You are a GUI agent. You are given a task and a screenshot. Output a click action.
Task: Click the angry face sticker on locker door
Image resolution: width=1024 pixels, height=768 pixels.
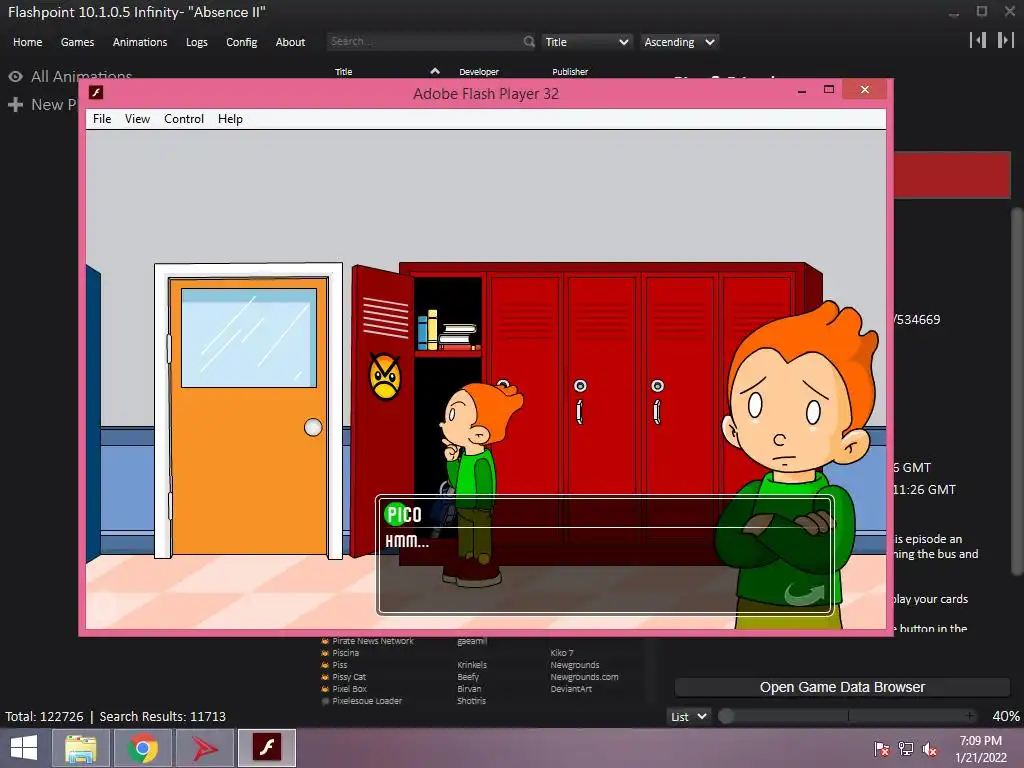pyautogui.click(x=385, y=376)
